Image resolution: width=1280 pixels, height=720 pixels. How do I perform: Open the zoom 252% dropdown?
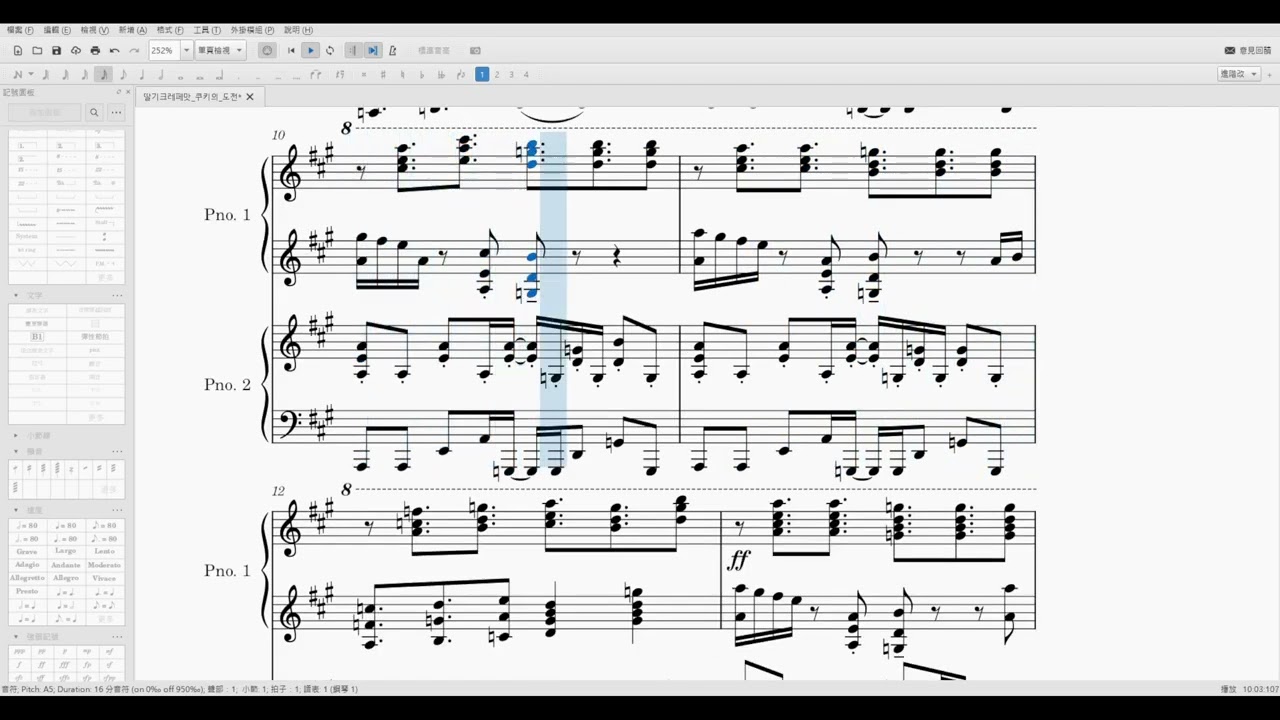click(186, 50)
